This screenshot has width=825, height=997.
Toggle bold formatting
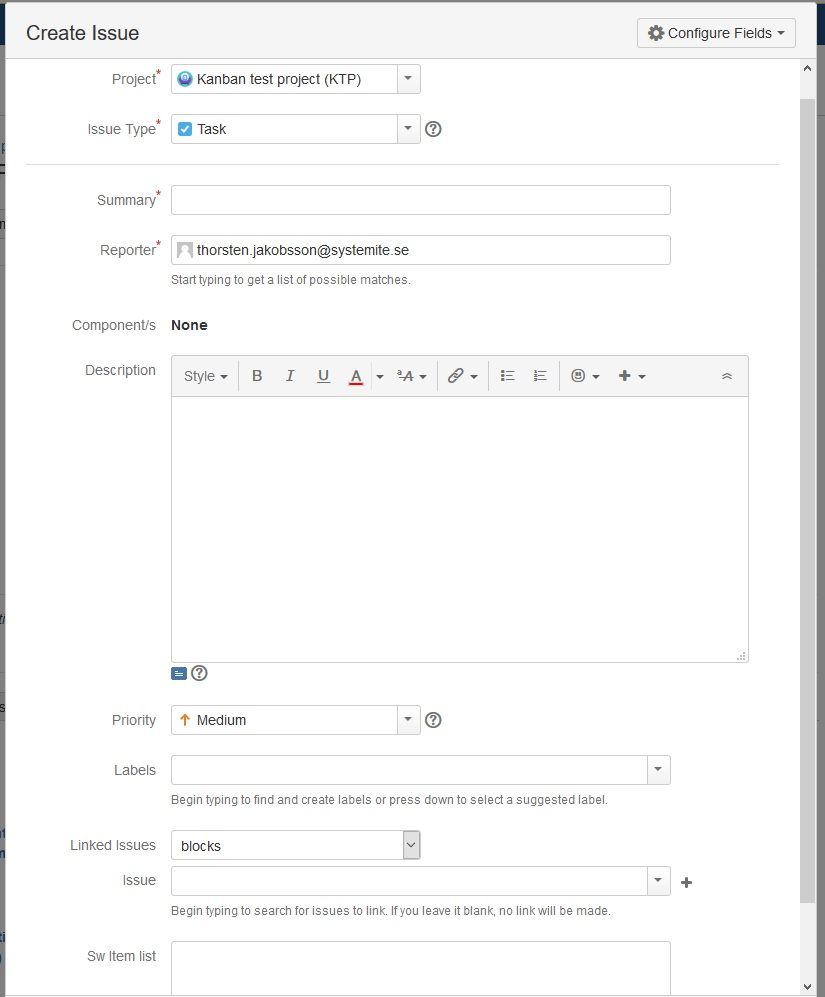[257, 376]
